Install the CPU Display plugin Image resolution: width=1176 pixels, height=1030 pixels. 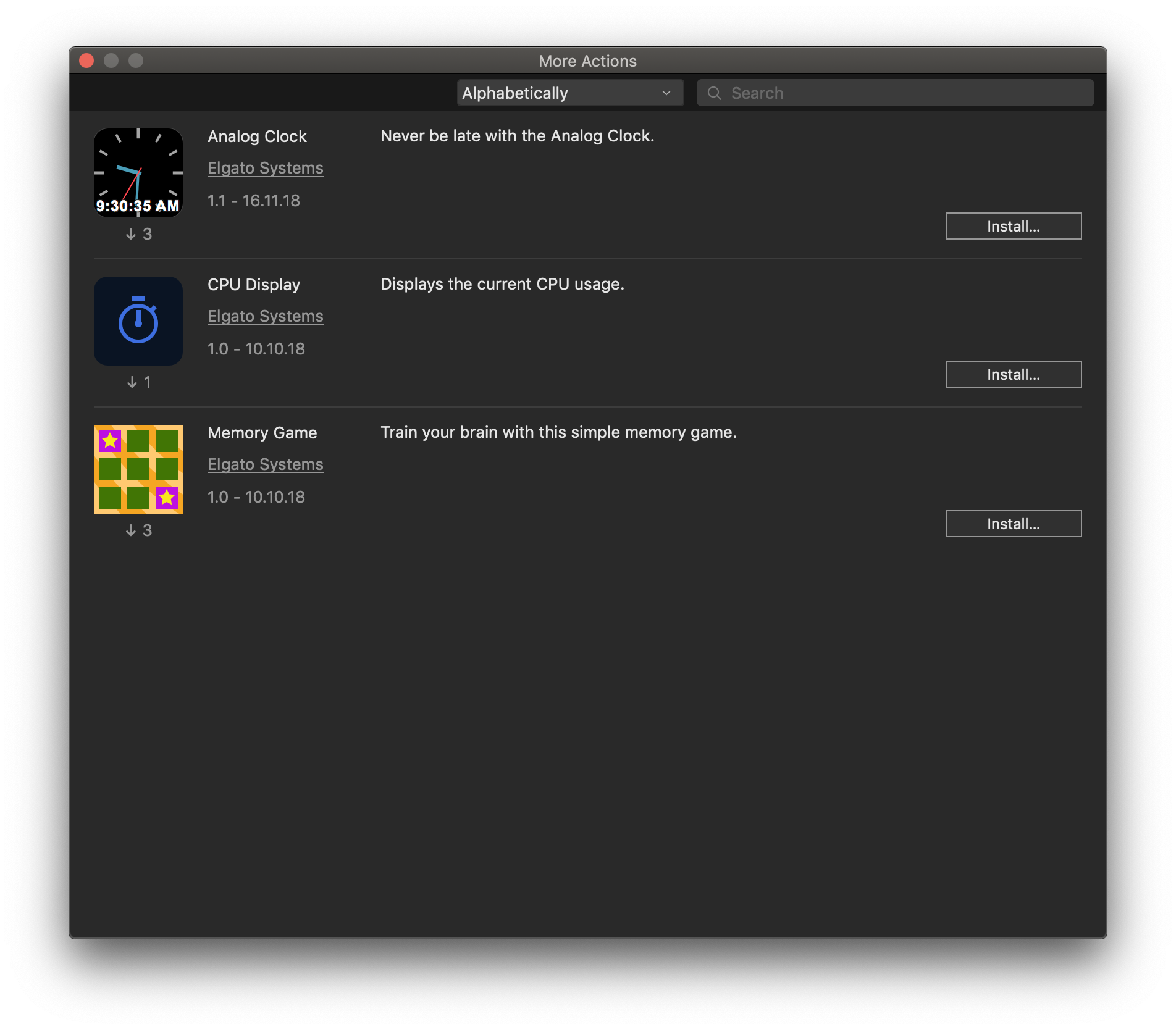tap(1013, 375)
